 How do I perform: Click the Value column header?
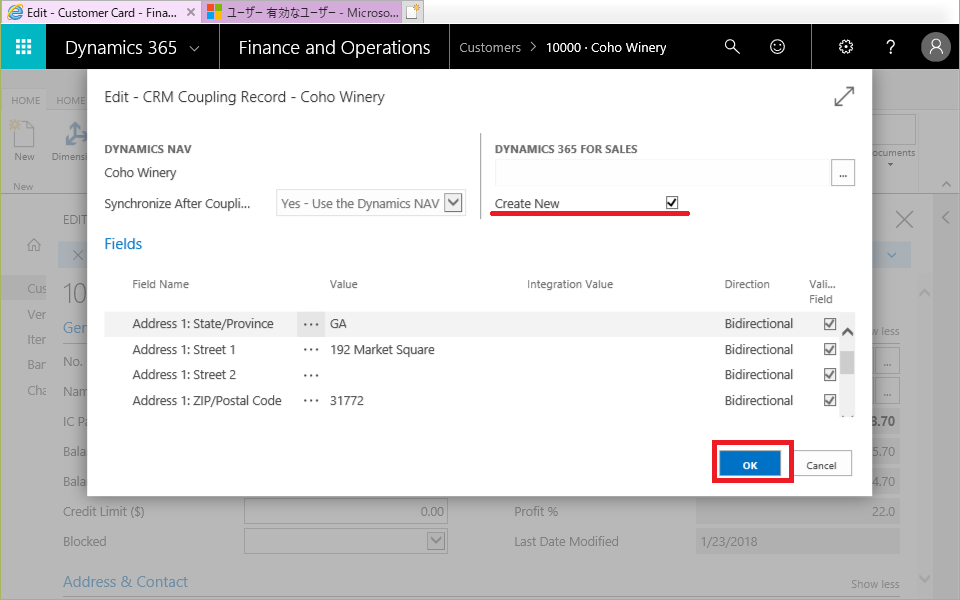[343, 284]
